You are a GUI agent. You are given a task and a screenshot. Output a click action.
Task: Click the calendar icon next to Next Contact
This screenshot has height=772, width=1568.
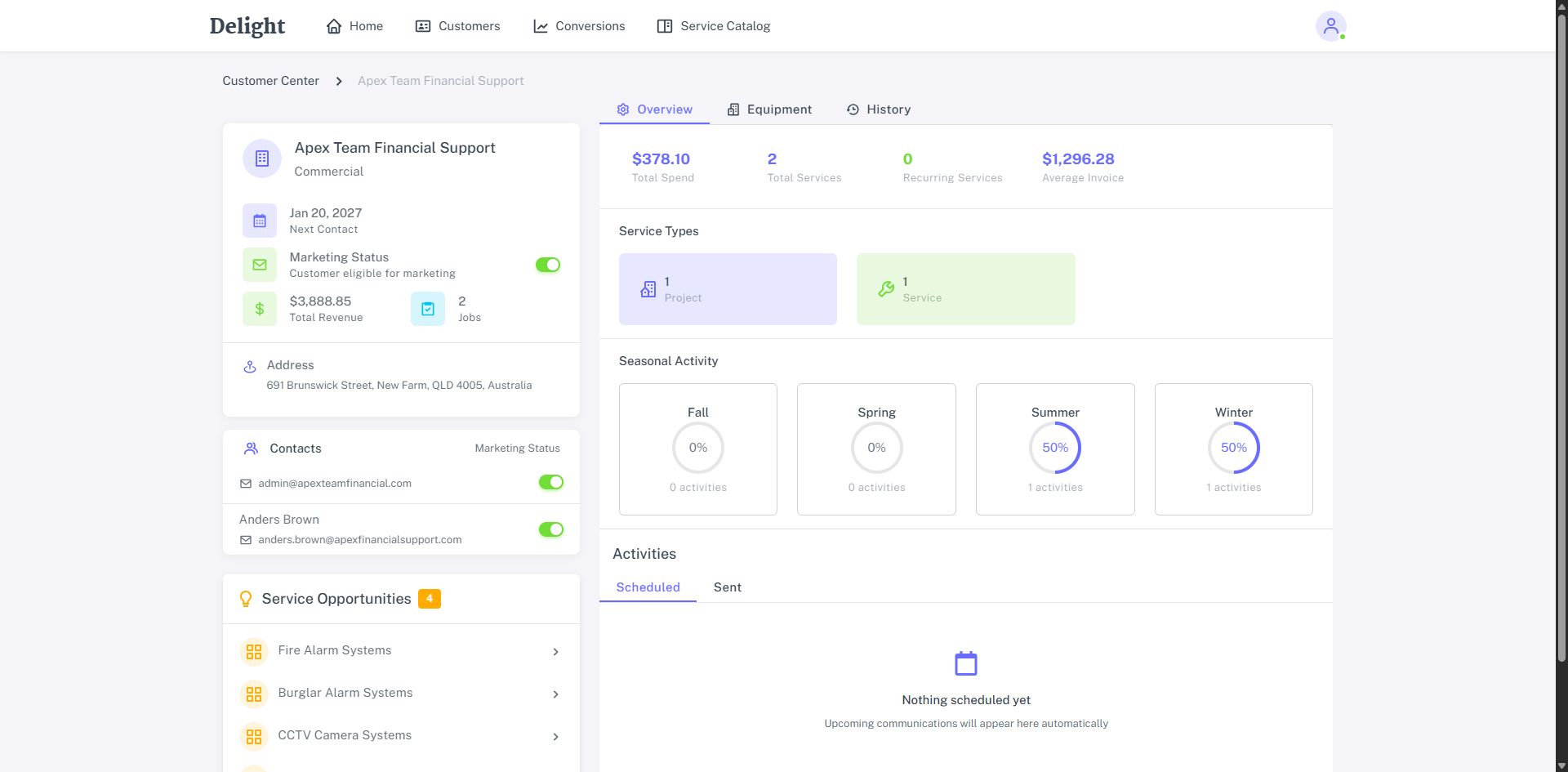[260, 221]
